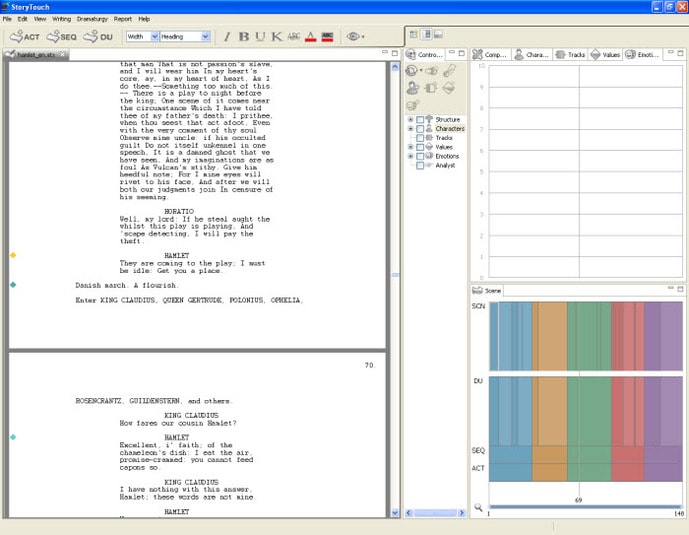Check the Analyst checkbox

tap(420, 166)
